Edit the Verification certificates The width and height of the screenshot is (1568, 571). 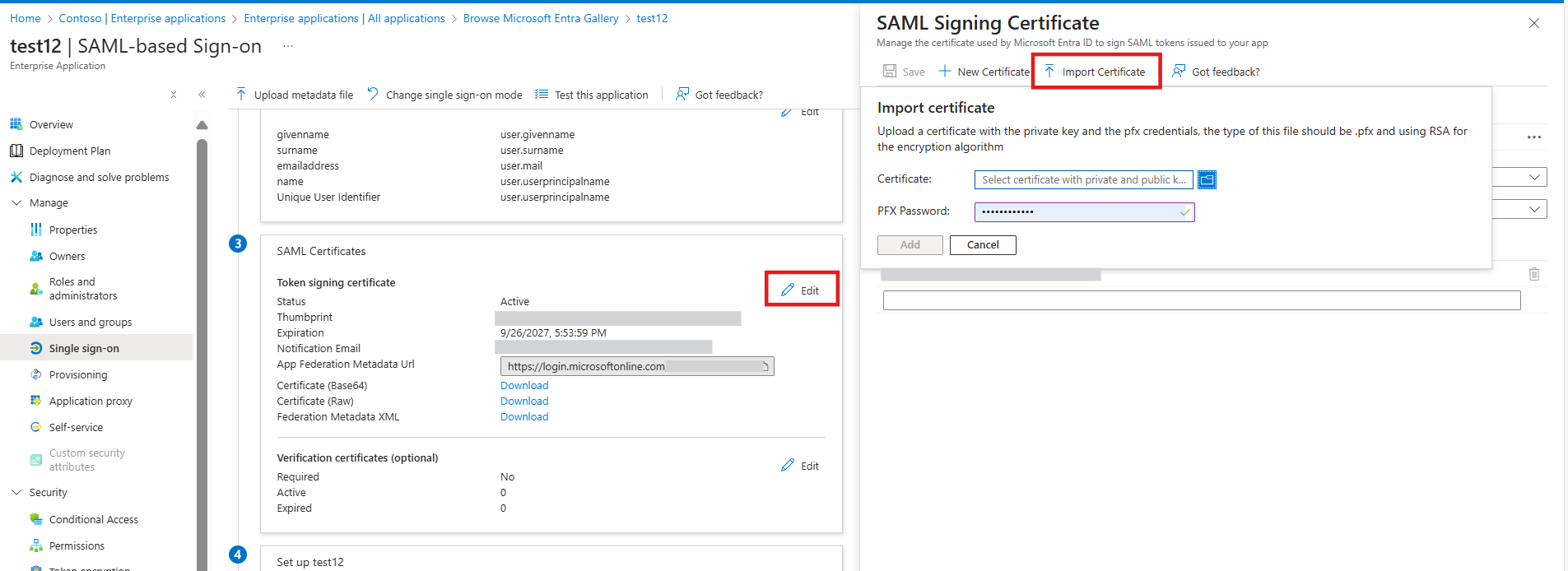[x=801, y=466]
